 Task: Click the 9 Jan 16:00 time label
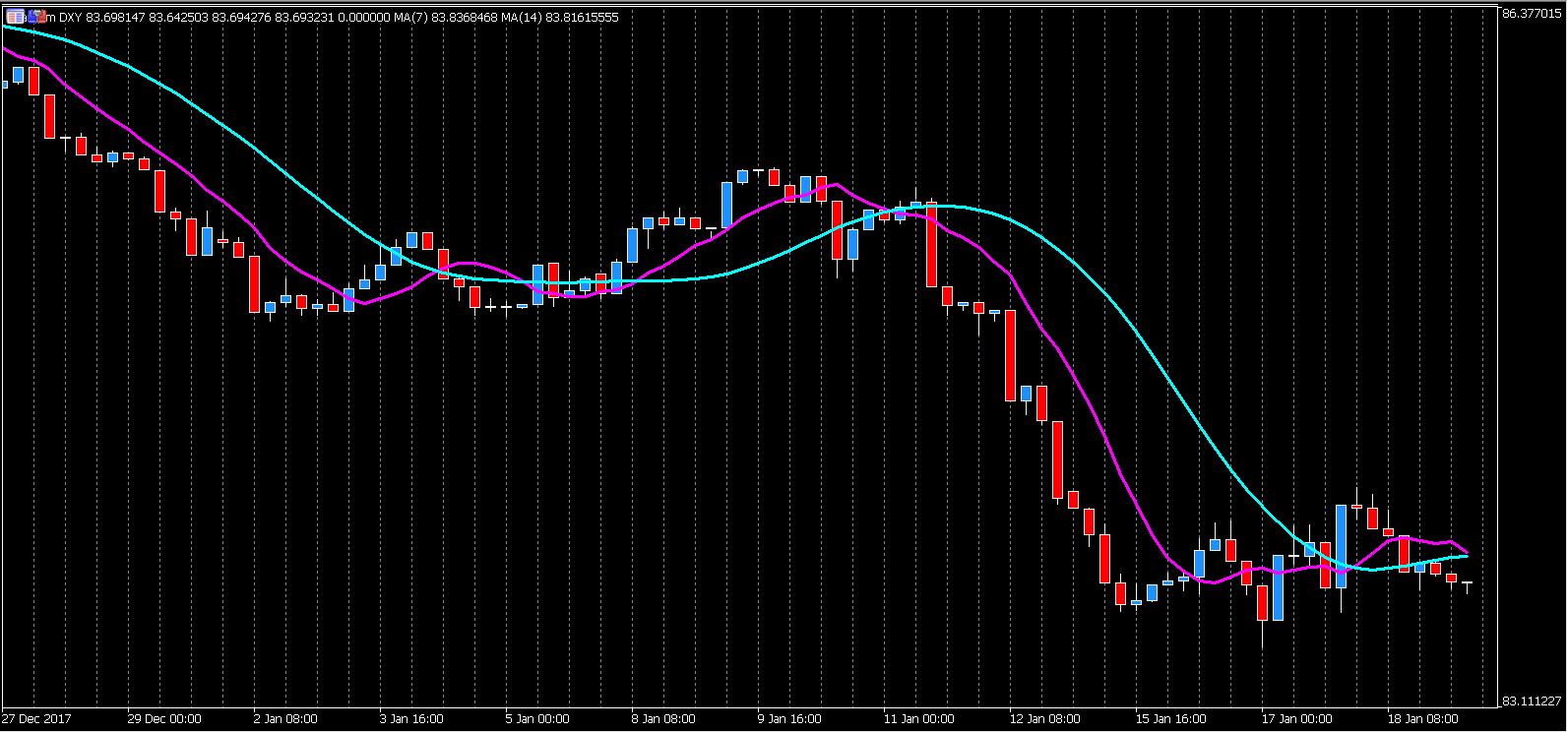pyautogui.click(x=789, y=719)
